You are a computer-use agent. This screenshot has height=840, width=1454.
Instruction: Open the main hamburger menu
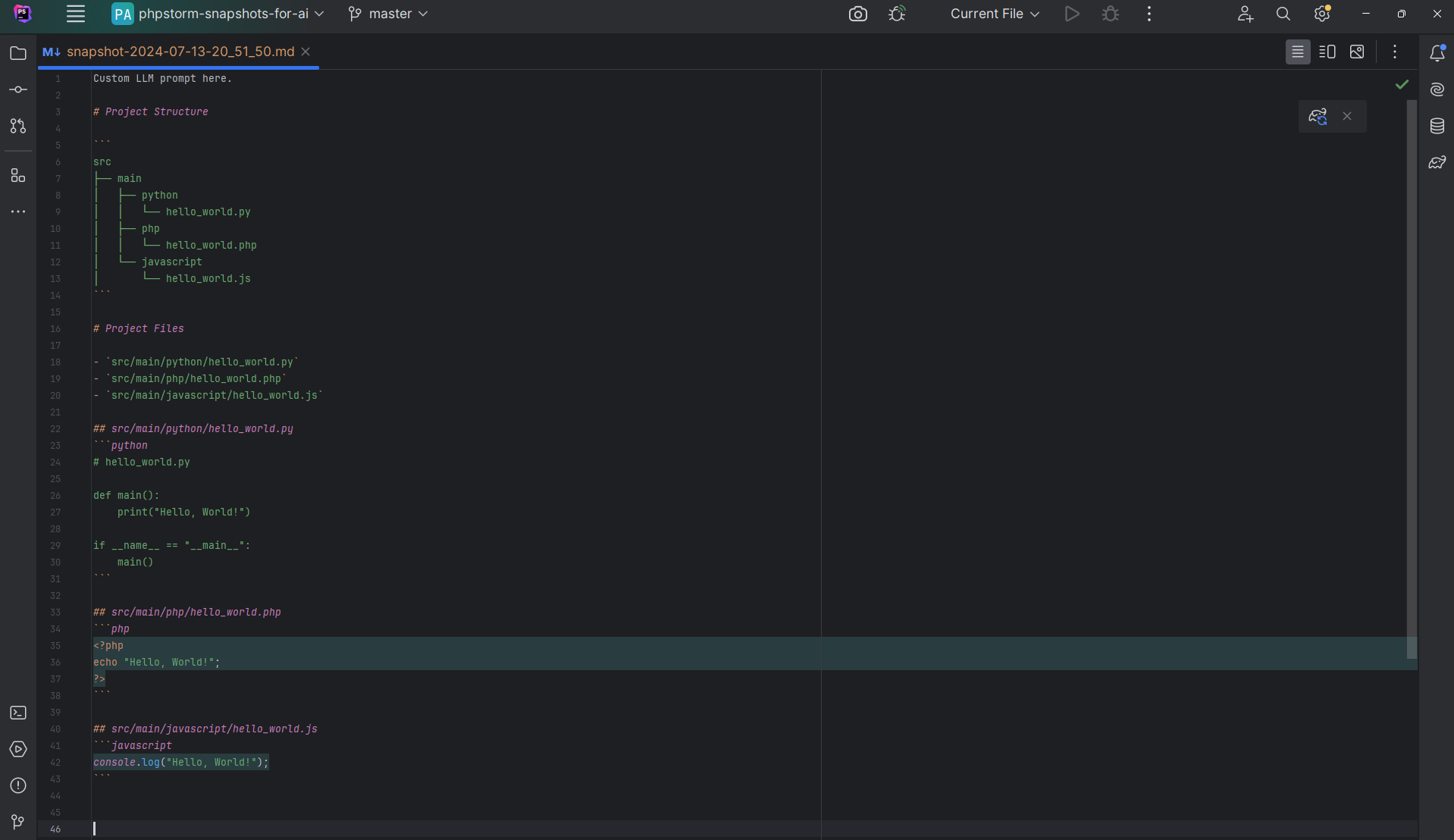click(x=75, y=14)
